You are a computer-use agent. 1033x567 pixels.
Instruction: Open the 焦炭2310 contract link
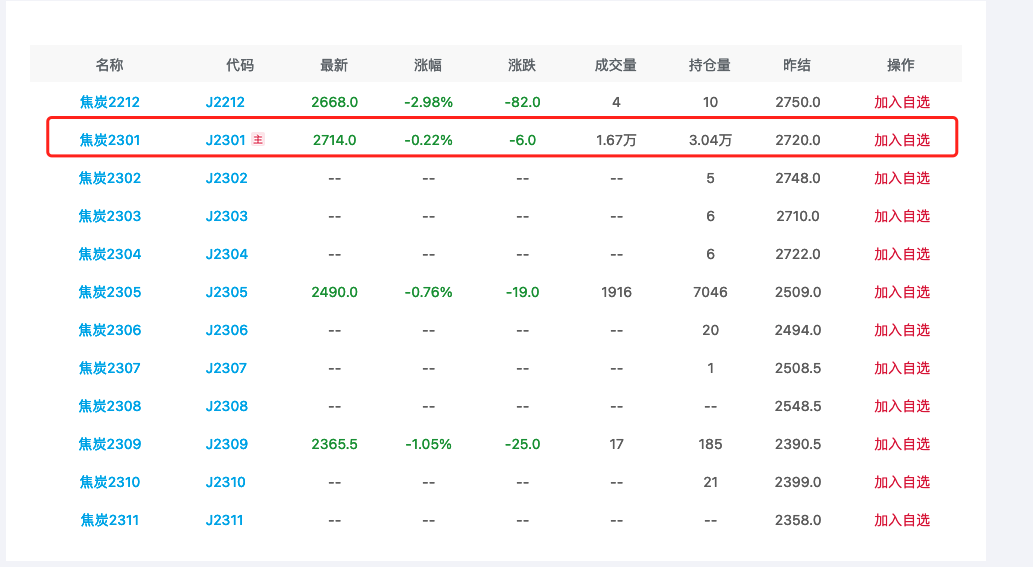pos(110,482)
